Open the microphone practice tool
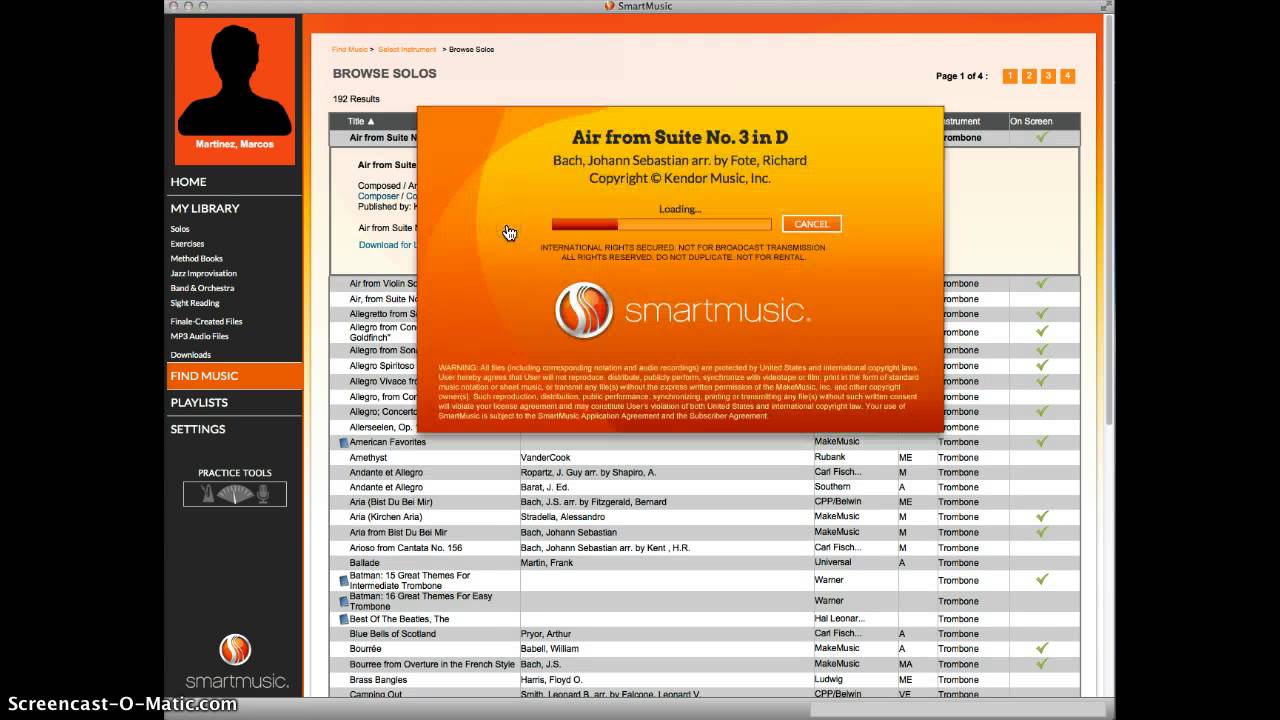 tap(263, 493)
